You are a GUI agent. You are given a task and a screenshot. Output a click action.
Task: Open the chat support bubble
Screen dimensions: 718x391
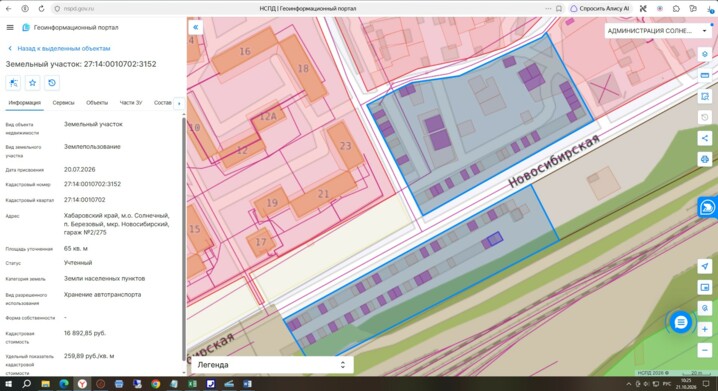pos(681,322)
